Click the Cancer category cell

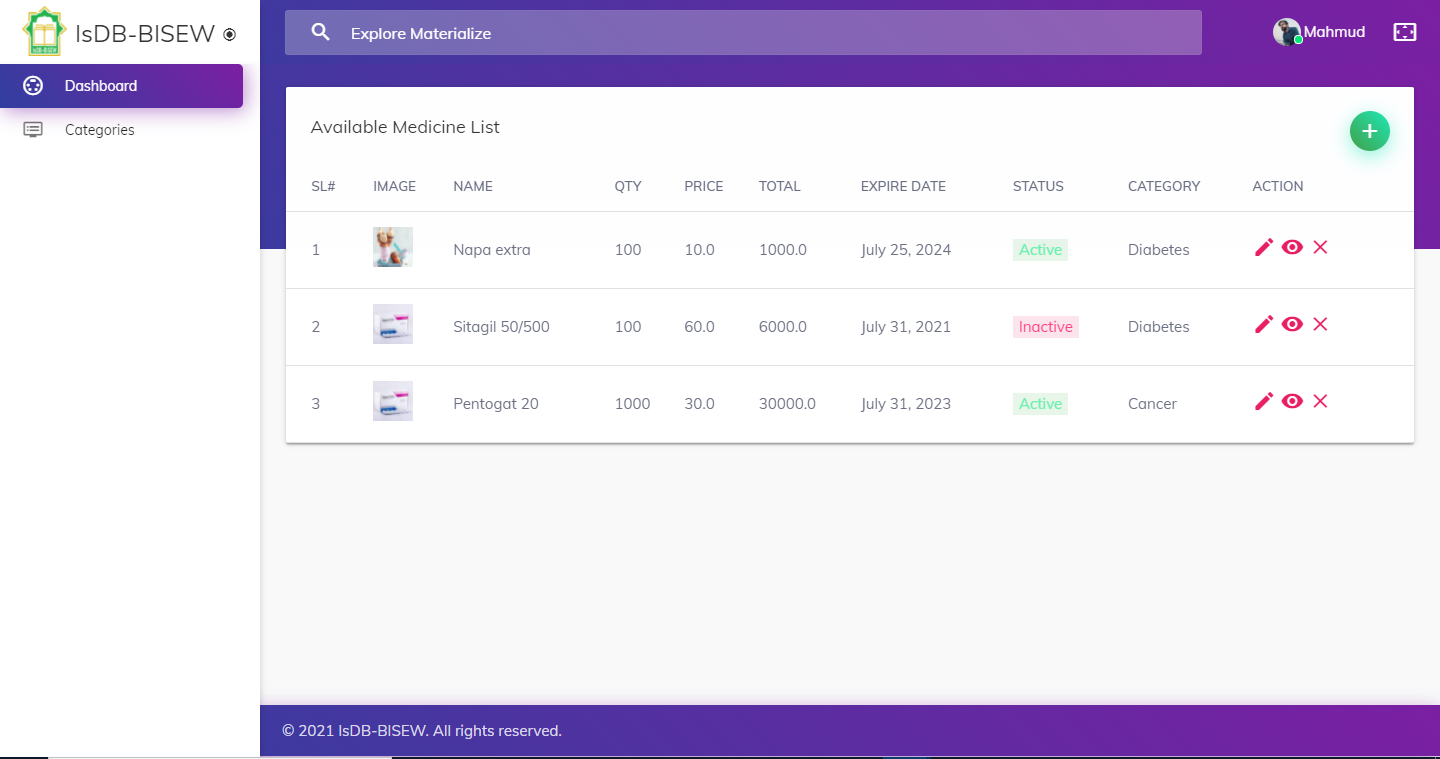pos(1152,404)
